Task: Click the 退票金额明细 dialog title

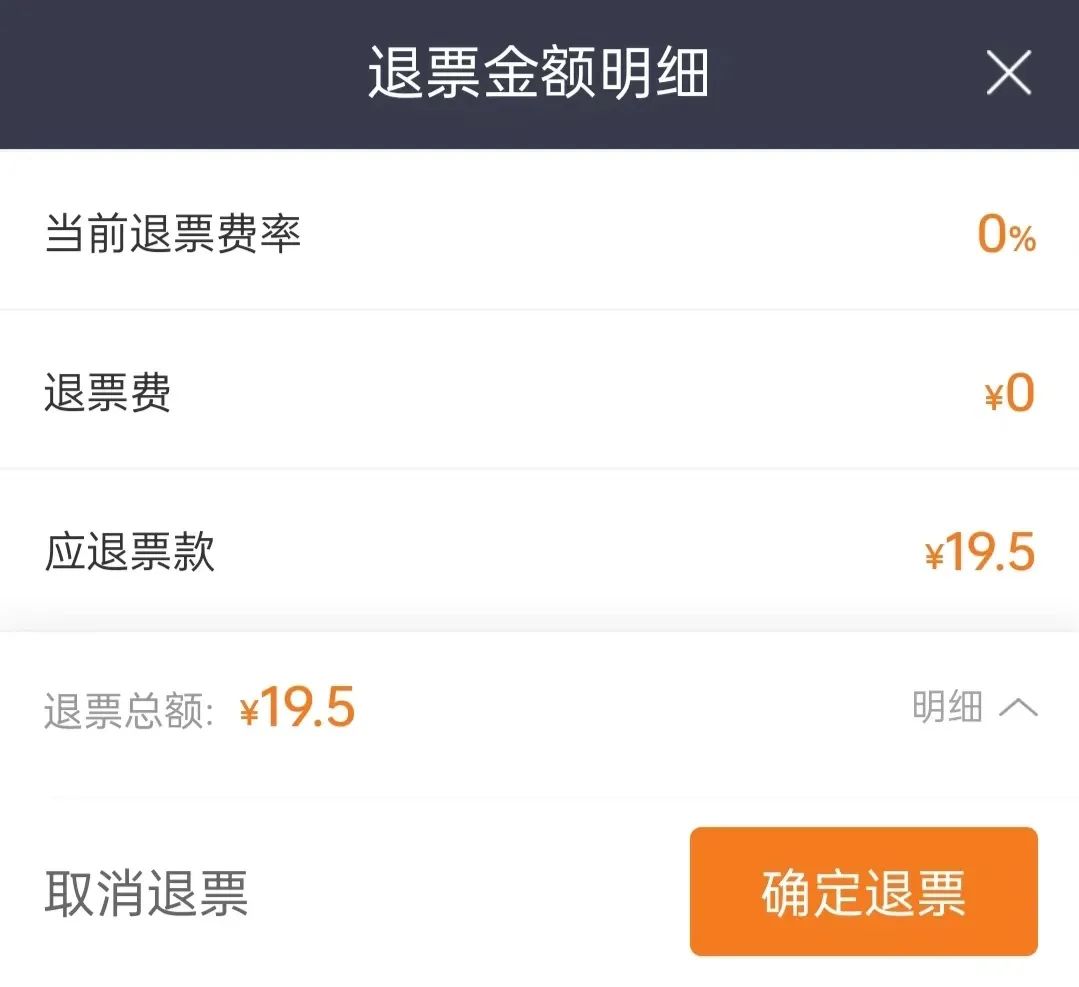Action: pos(539,71)
